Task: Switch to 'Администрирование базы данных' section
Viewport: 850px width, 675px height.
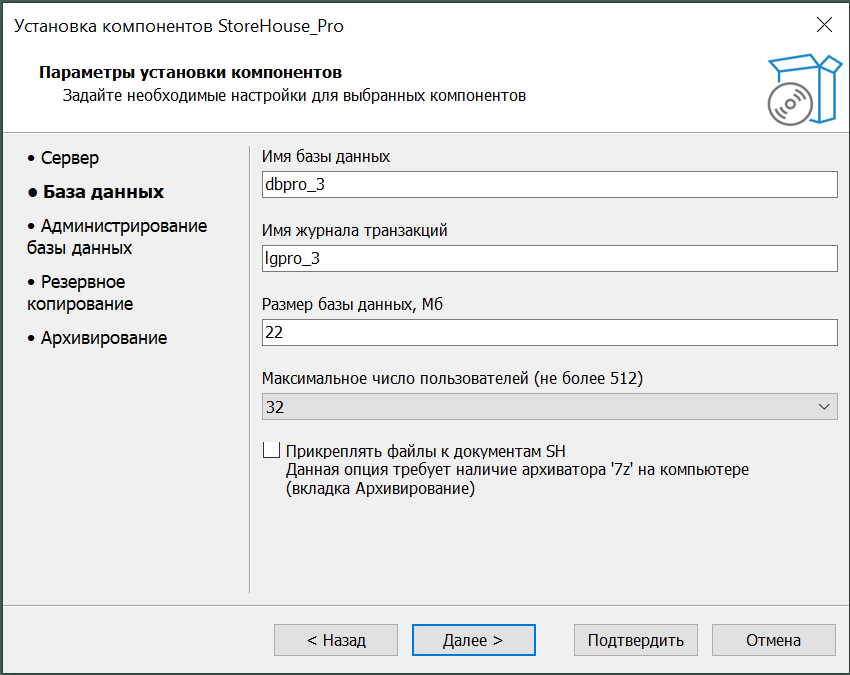Action: click(116, 237)
